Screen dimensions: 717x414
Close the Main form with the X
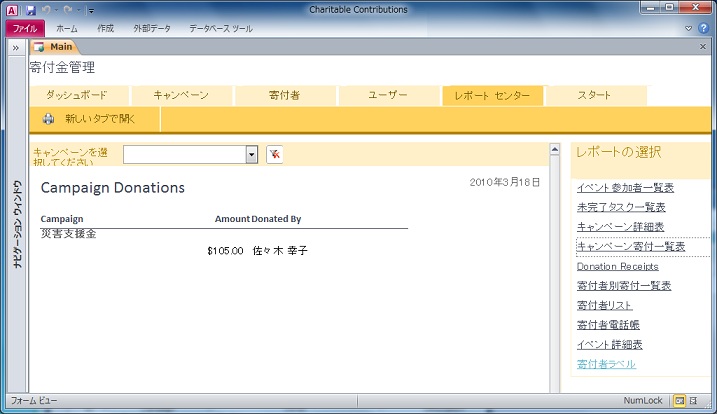(x=703, y=47)
